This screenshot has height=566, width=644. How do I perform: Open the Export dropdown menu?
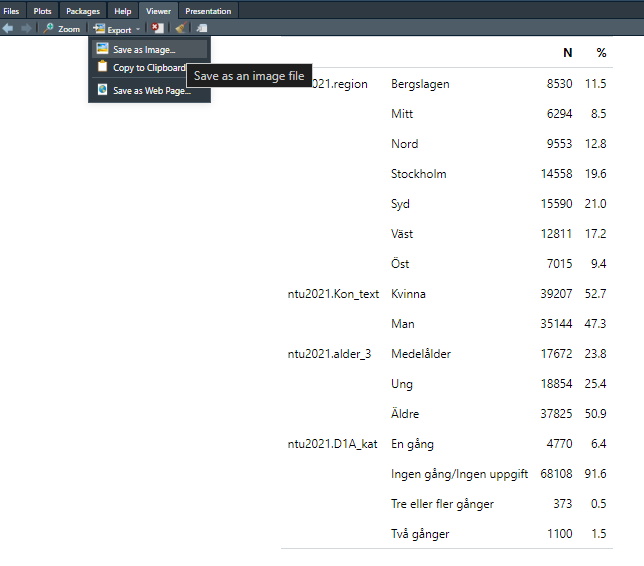pos(118,29)
